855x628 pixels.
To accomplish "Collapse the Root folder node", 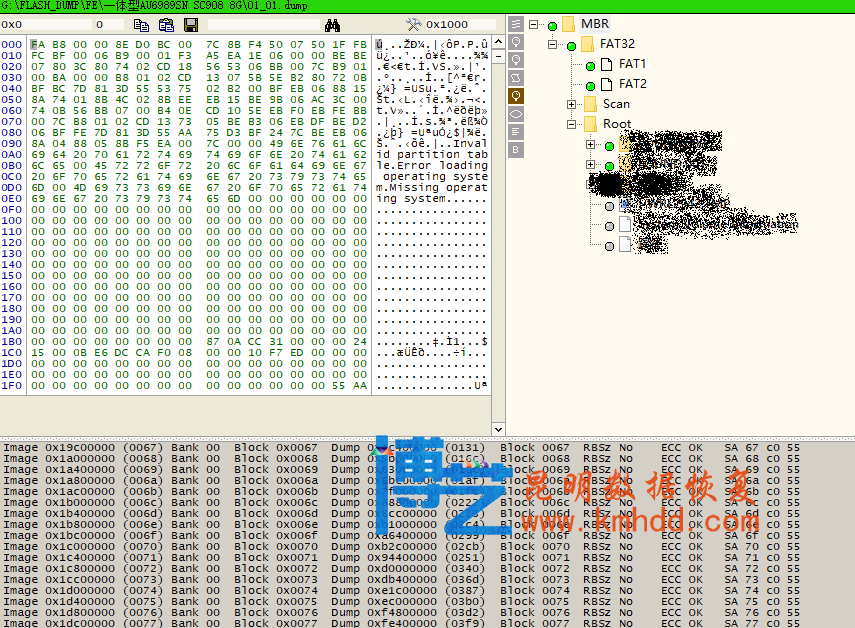I will [x=571, y=125].
